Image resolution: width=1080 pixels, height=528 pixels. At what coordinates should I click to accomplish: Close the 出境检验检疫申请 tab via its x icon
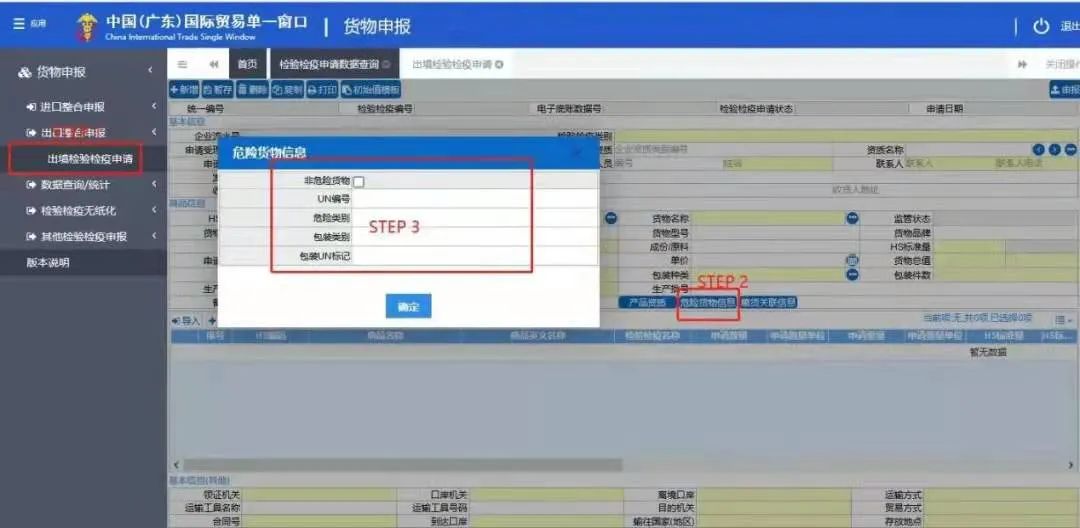click(x=499, y=65)
